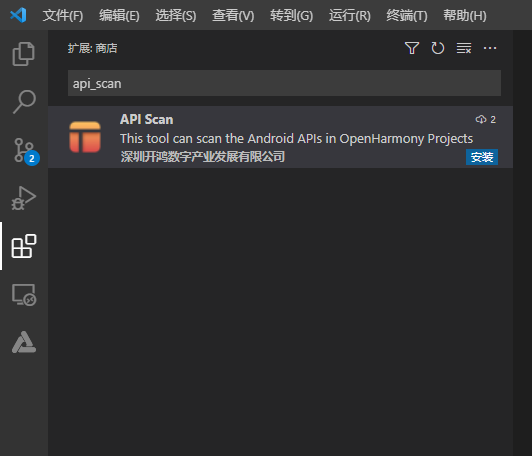Select the Extensions view icon
This screenshot has width=532, height=456.
[24, 246]
